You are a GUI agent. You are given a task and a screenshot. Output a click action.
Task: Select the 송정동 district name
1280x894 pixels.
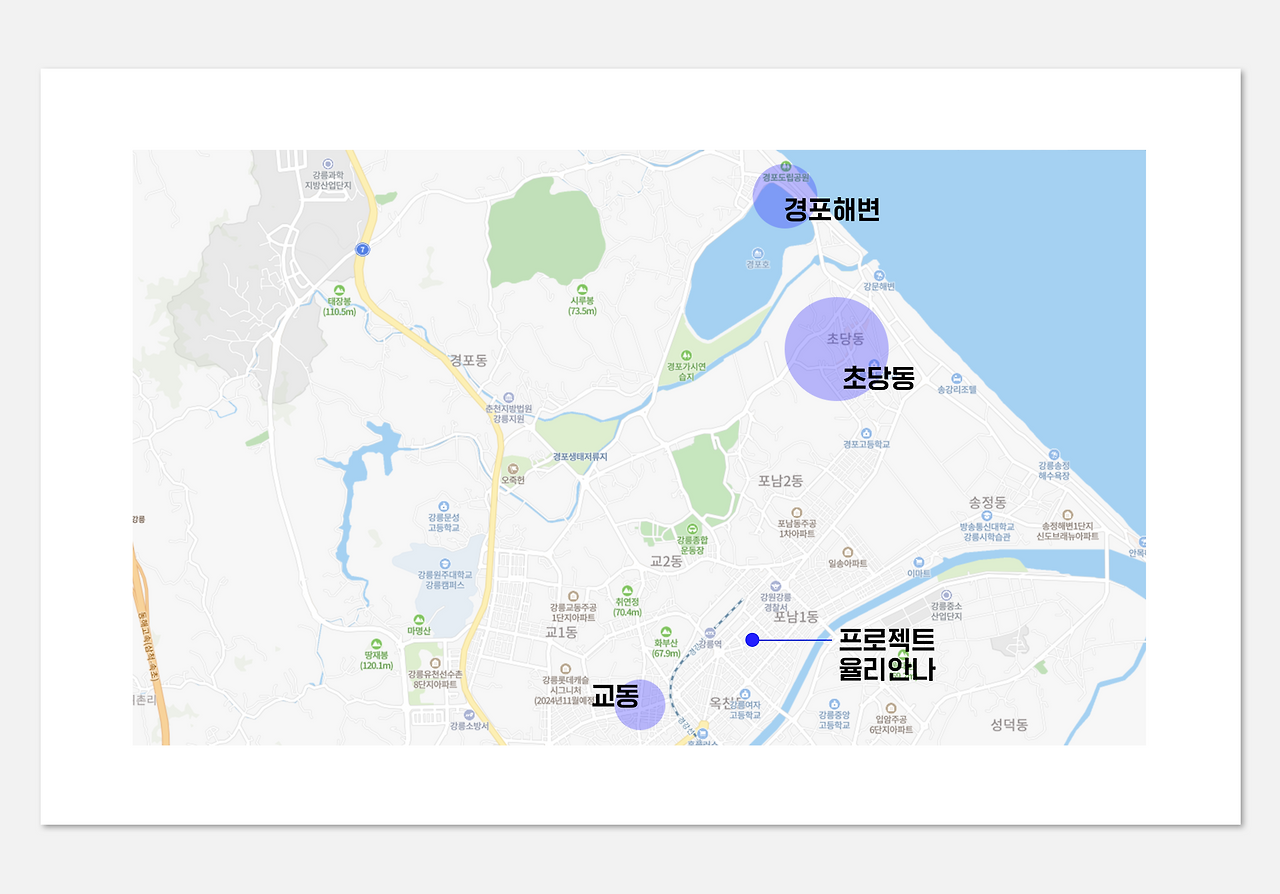pyautogui.click(x=987, y=502)
